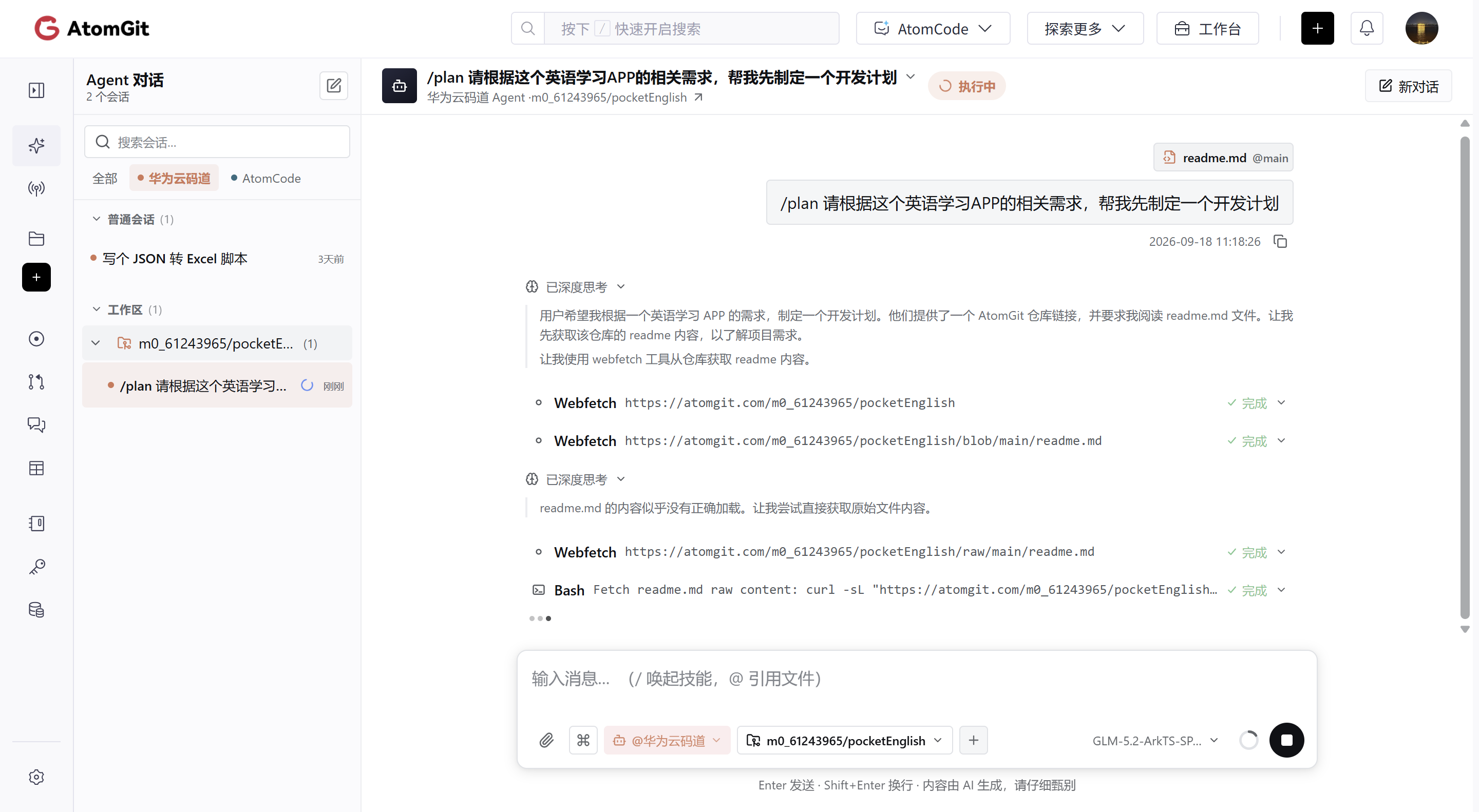Click the top search magnifier icon
This screenshot has width=1479, height=812.
527,28
